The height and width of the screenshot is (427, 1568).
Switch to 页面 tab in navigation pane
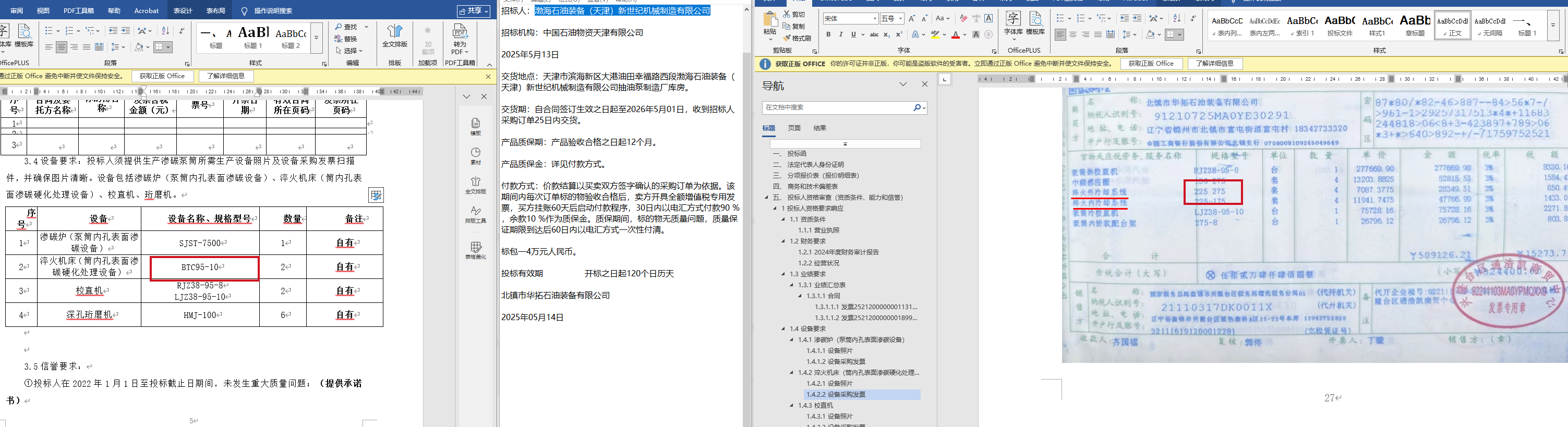coord(794,128)
